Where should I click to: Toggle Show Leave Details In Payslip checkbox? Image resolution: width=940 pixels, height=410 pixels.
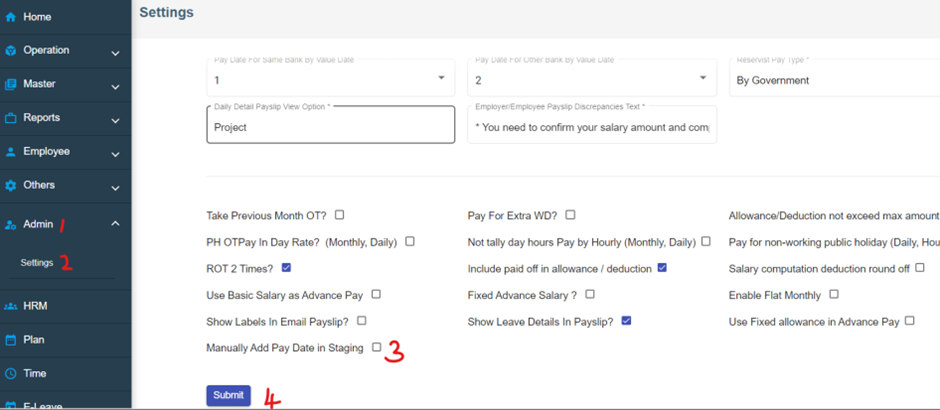[x=626, y=321]
